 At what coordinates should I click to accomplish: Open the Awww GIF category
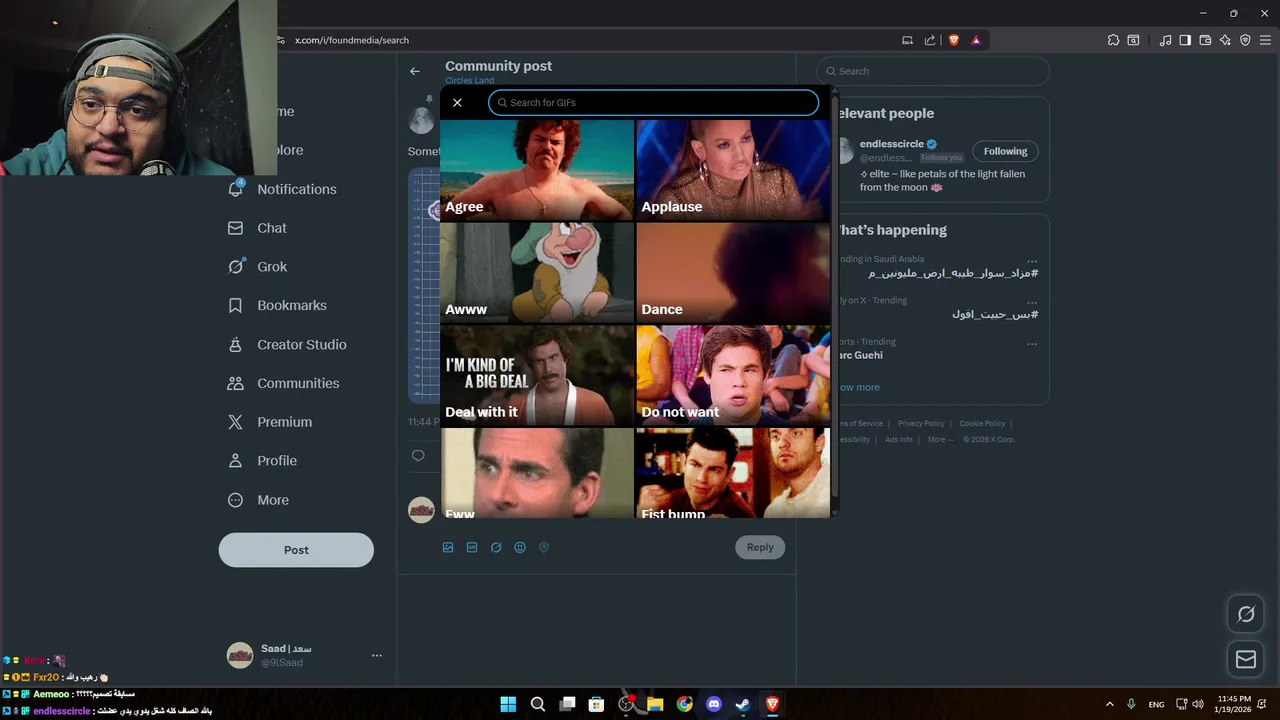537,272
